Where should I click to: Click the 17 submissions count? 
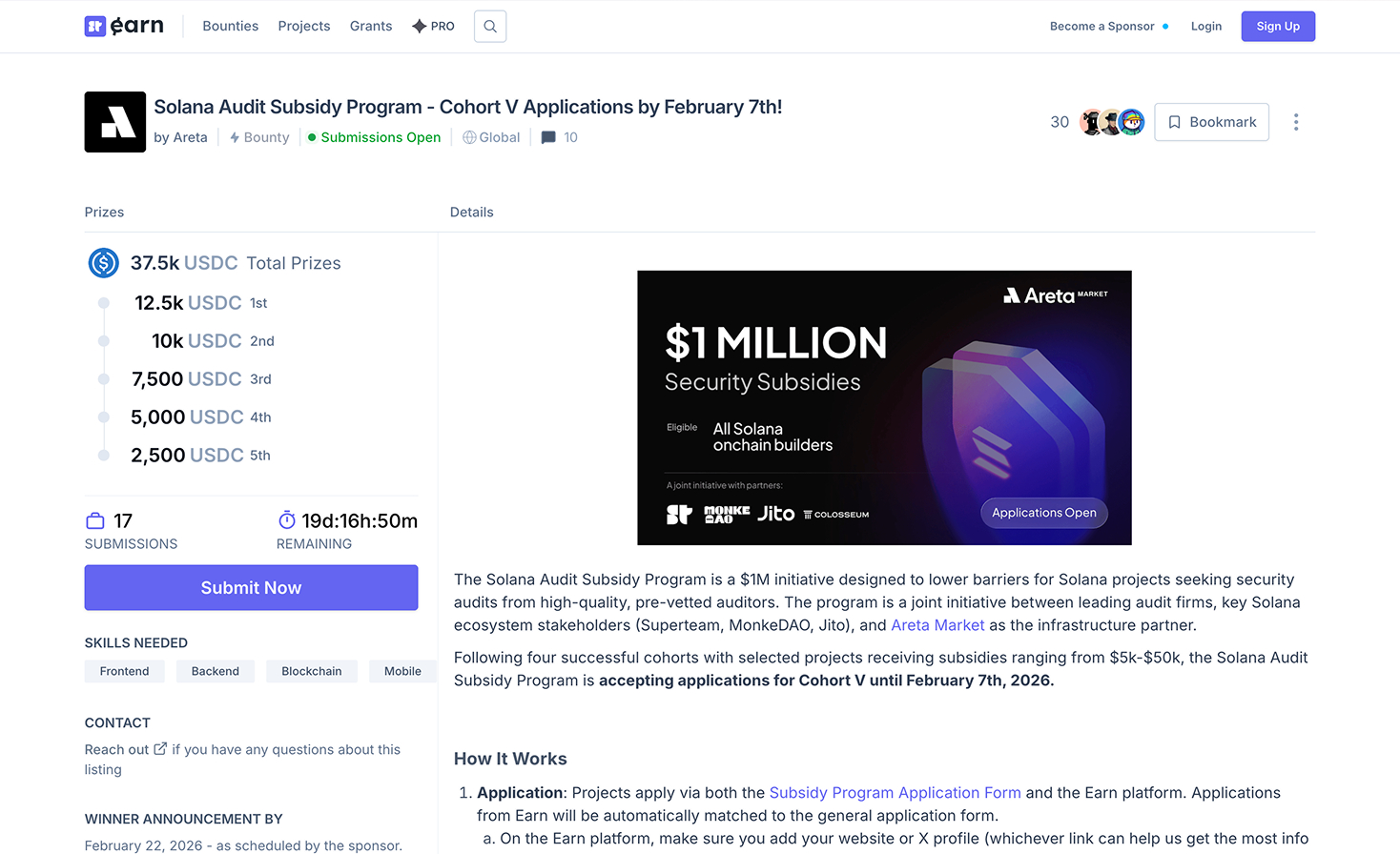coord(123,520)
